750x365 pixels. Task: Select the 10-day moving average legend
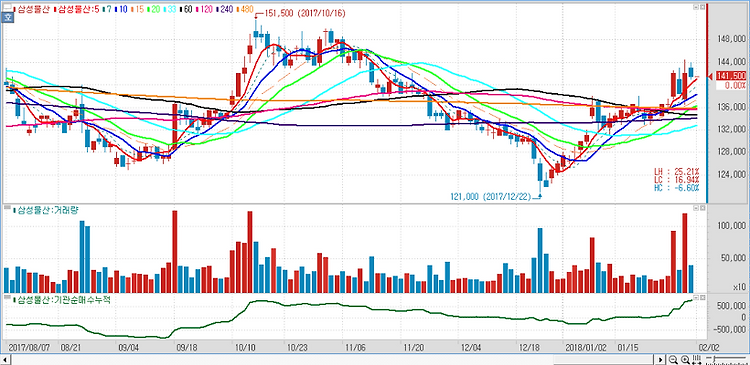click(x=120, y=9)
